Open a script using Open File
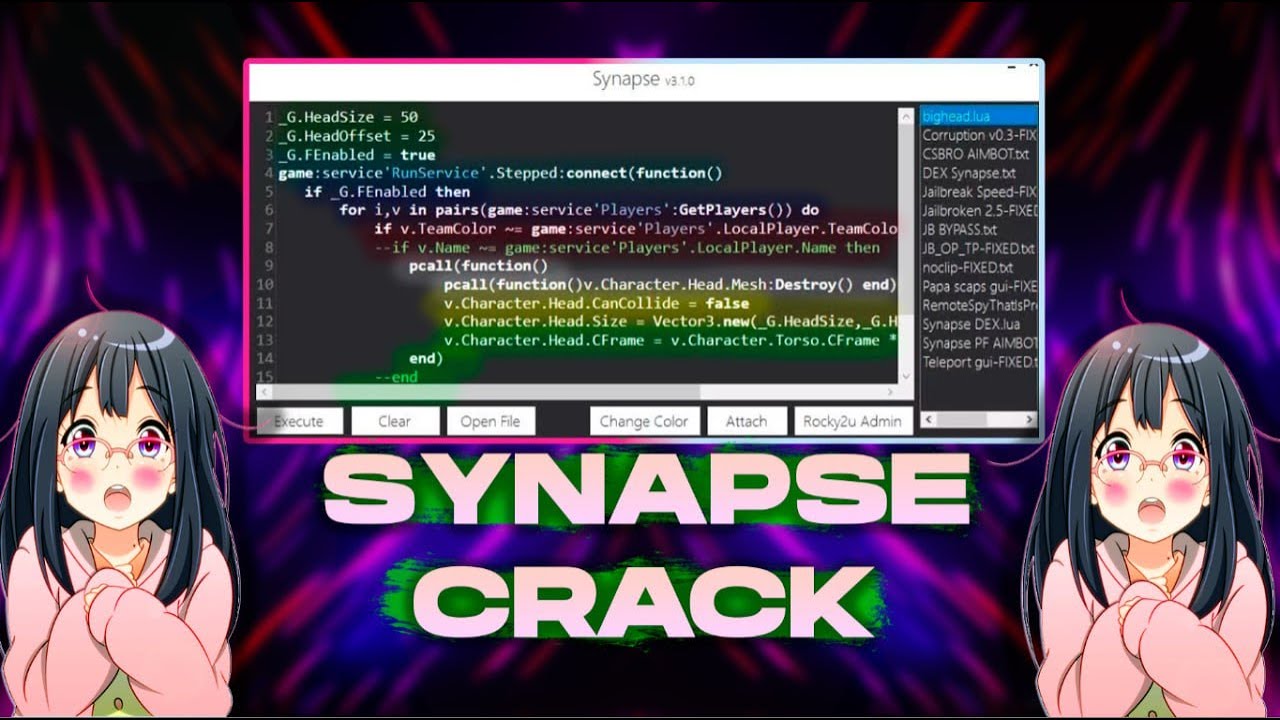1280x720 pixels. click(x=490, y=421)
